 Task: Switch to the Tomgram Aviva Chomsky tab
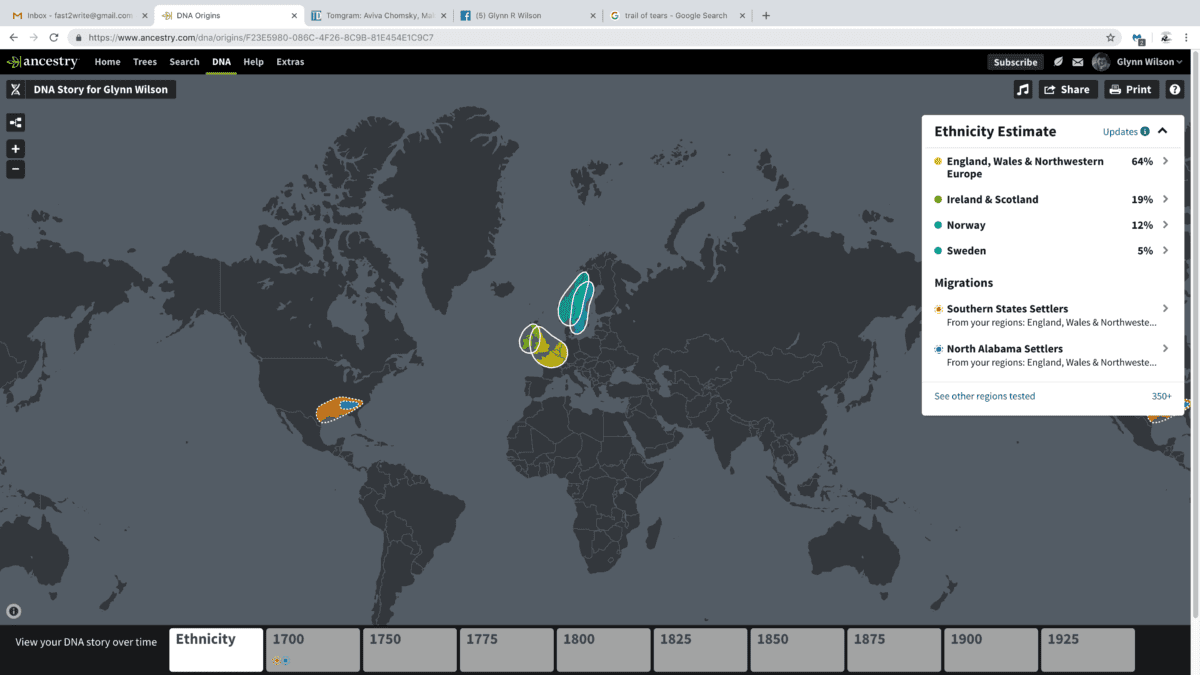[x=379, y=16]
